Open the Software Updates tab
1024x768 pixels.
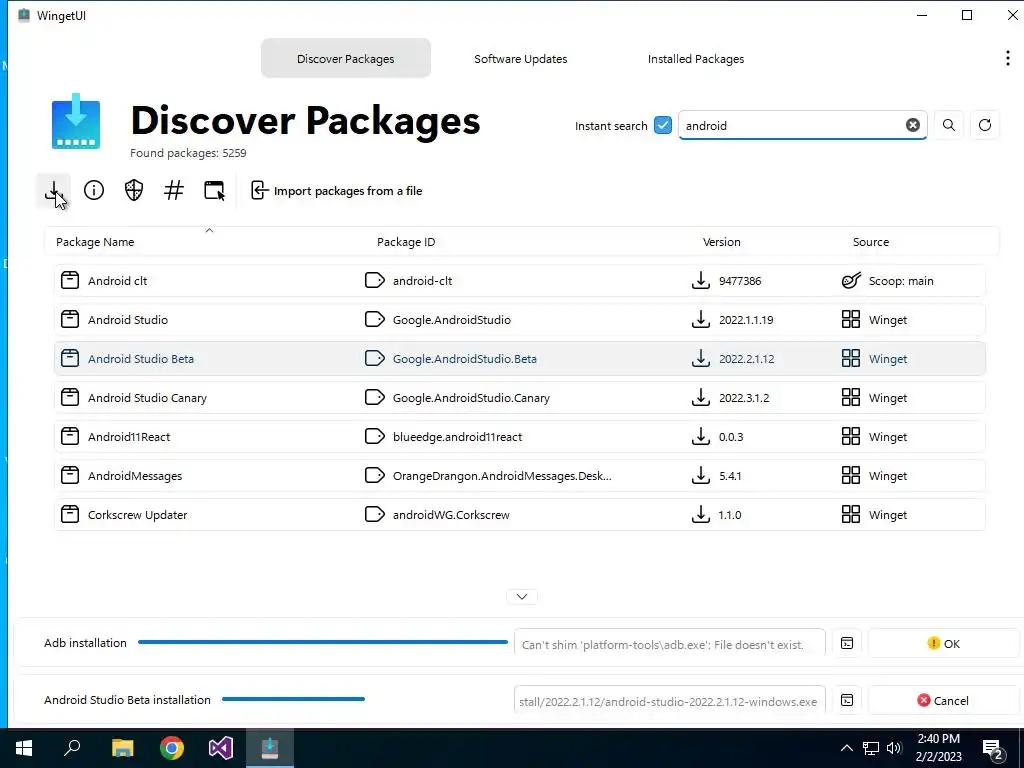520,59
